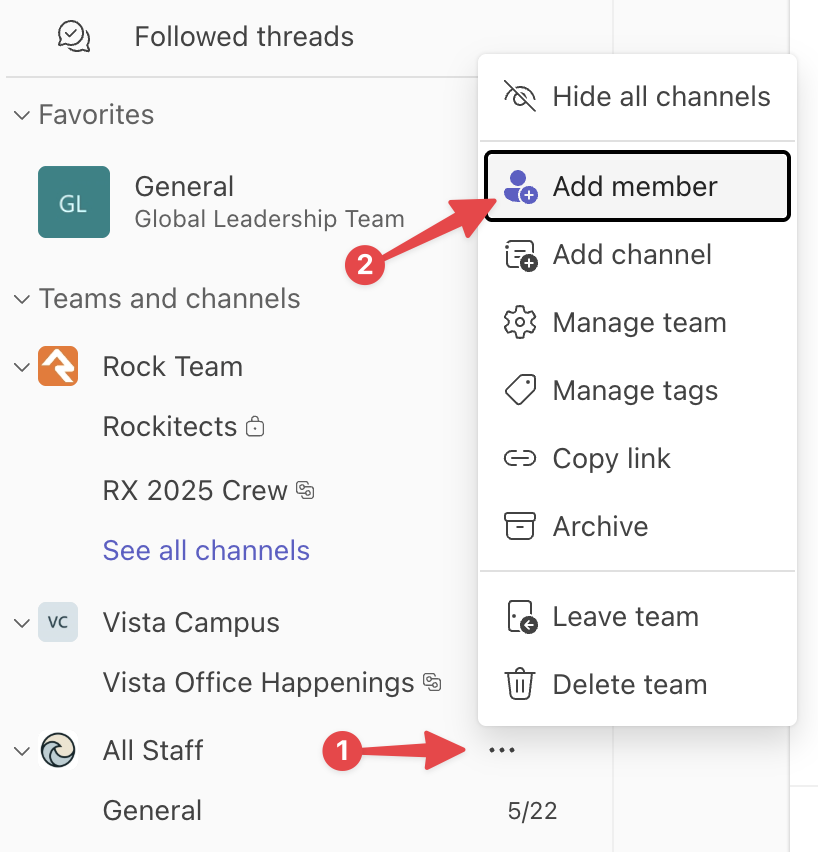
Task: Collapse the Teams and channels section
Action: pyautogui.click(x=22, y=299)
